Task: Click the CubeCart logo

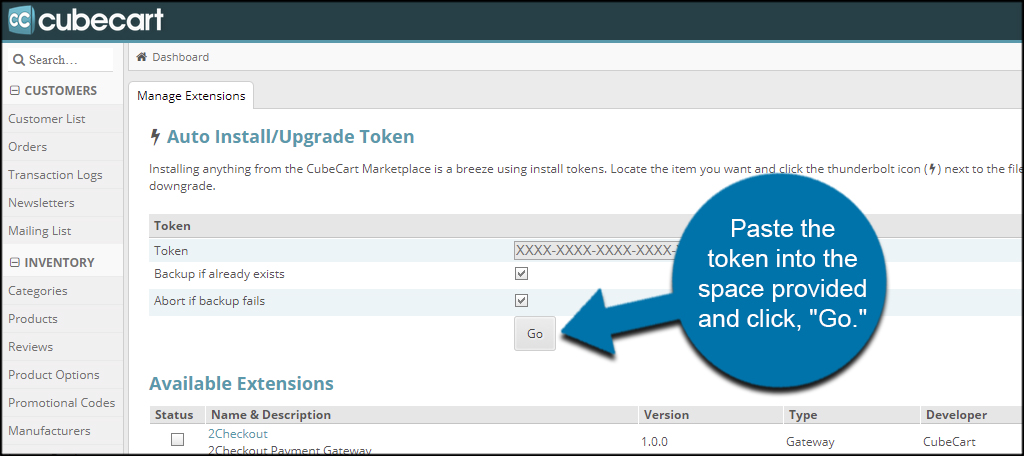Action: 86,20
